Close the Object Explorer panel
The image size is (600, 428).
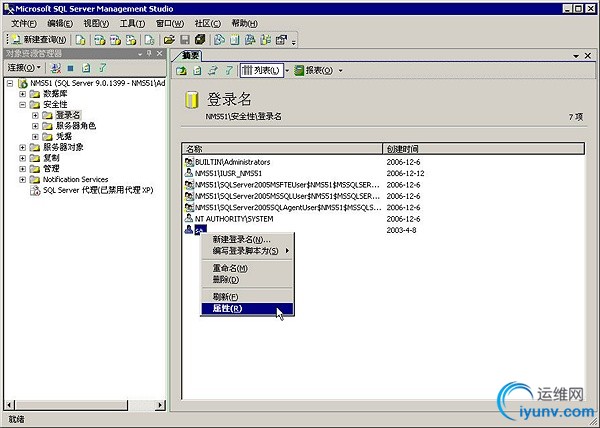(x=160, y=54)
